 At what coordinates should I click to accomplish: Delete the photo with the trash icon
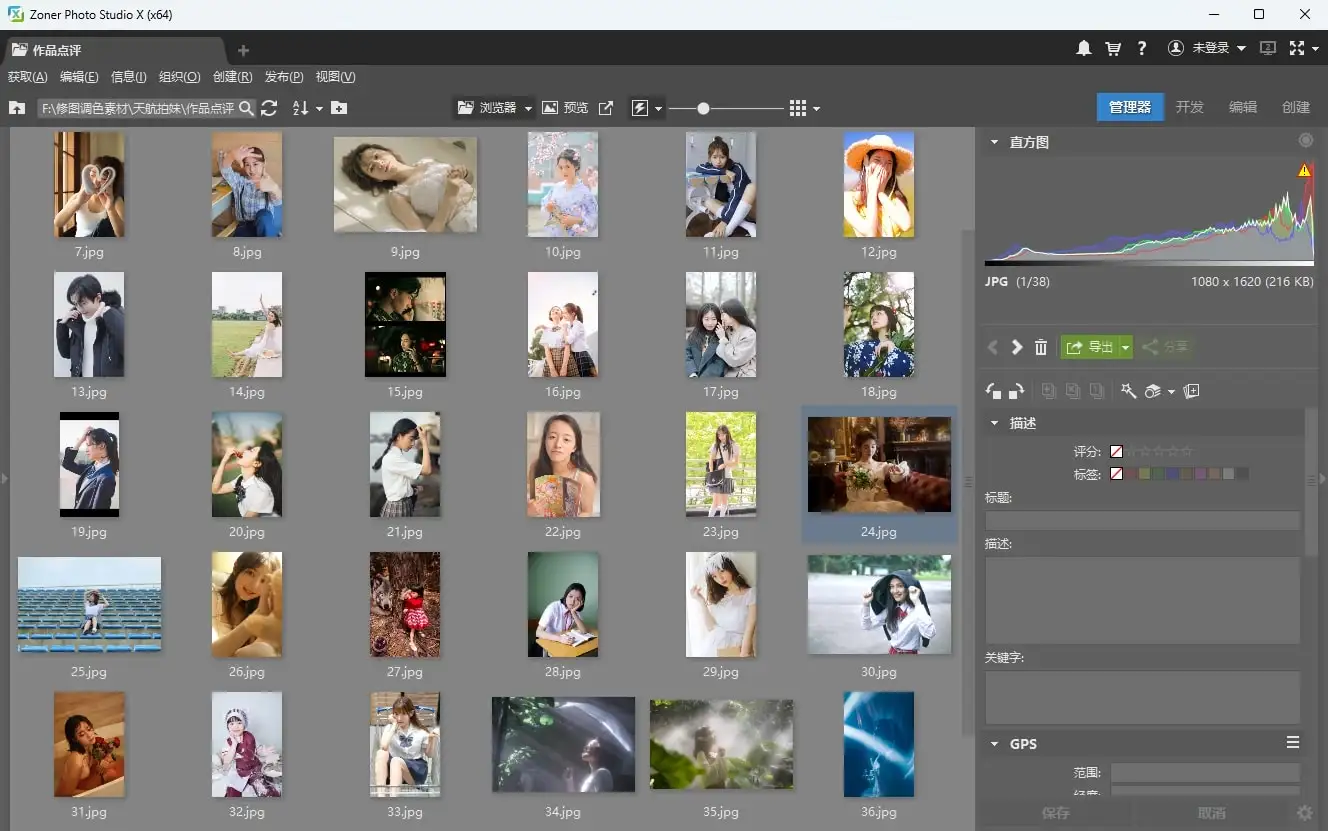tap(1041, 347)
